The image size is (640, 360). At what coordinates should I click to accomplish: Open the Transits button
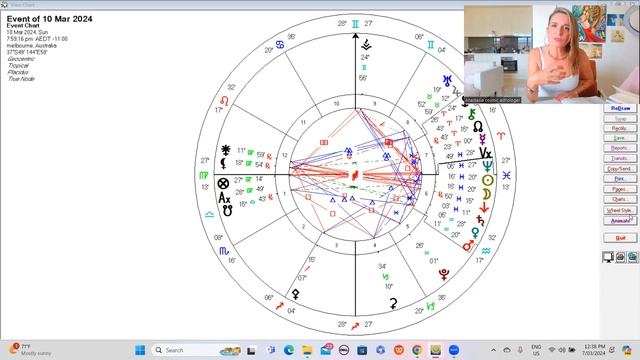[620, 158]
